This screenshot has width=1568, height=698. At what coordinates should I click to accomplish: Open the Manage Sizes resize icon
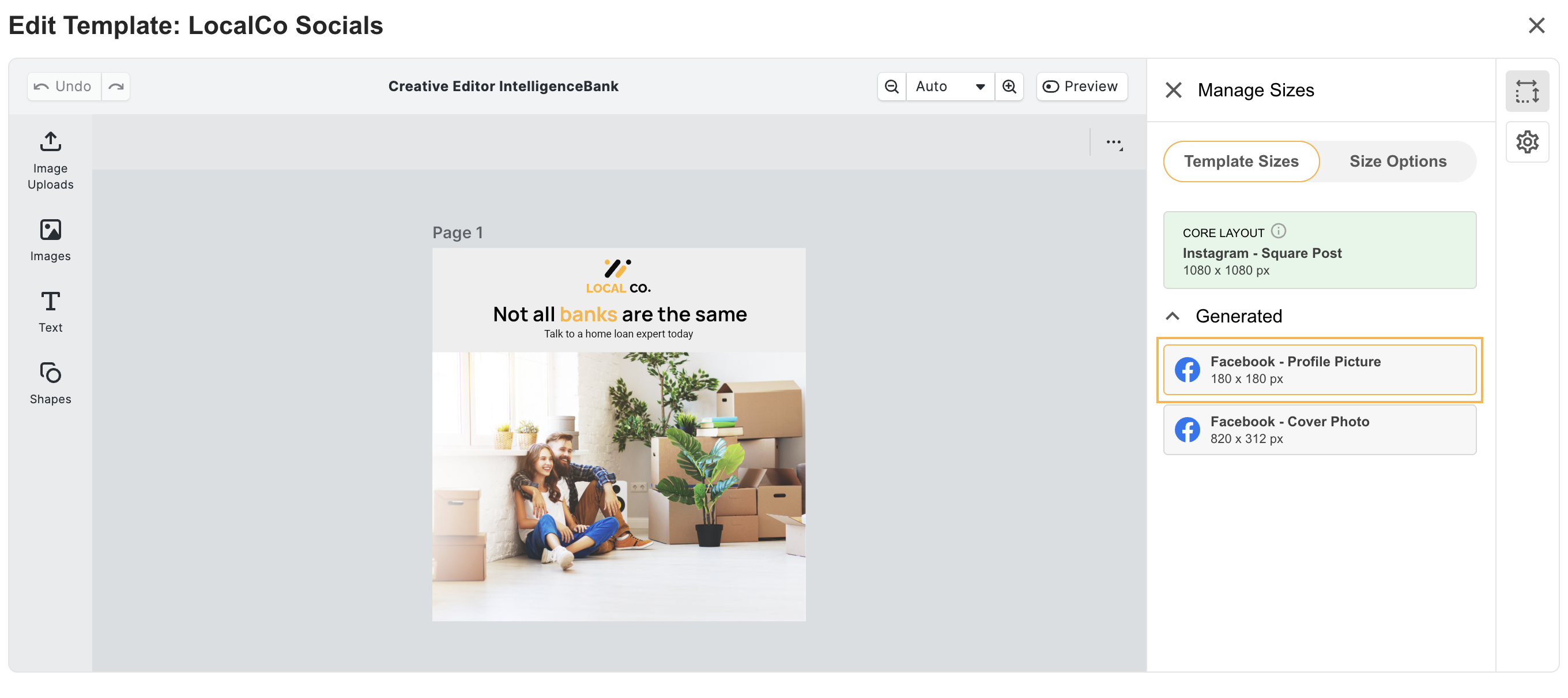(x=1526, y=91)
